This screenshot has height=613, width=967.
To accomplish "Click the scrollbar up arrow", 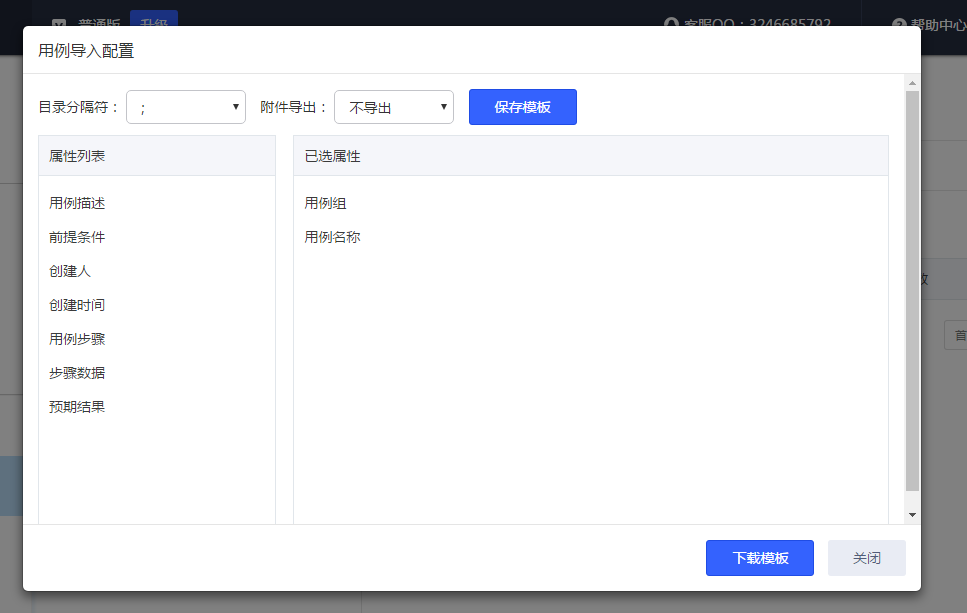I will pos(912,82).
